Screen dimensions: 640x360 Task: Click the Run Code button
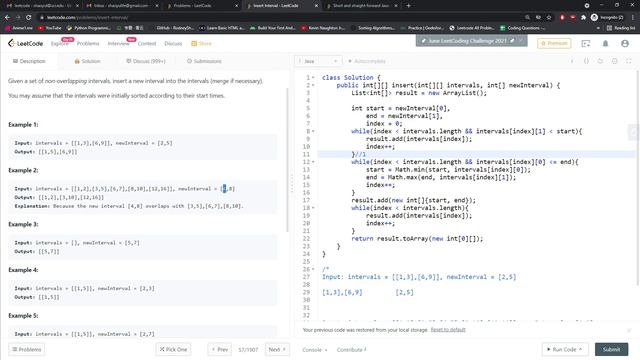[565, 349]
